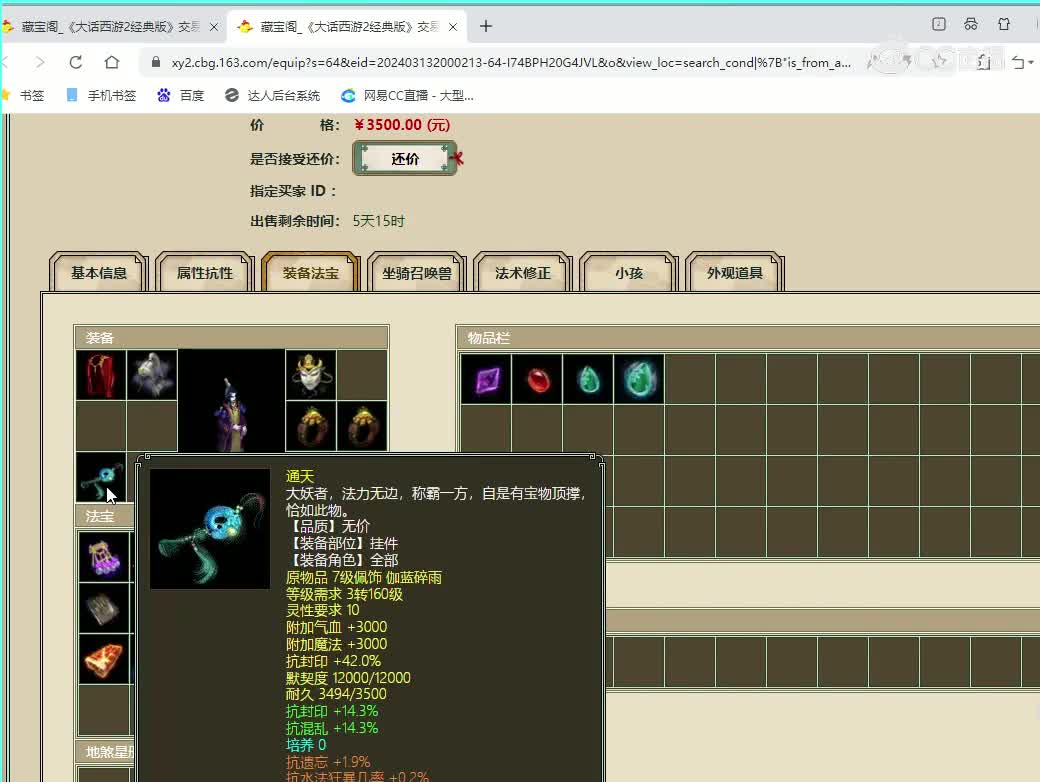Open the 外观道具 tab
1040x782 pixels.
734,273
